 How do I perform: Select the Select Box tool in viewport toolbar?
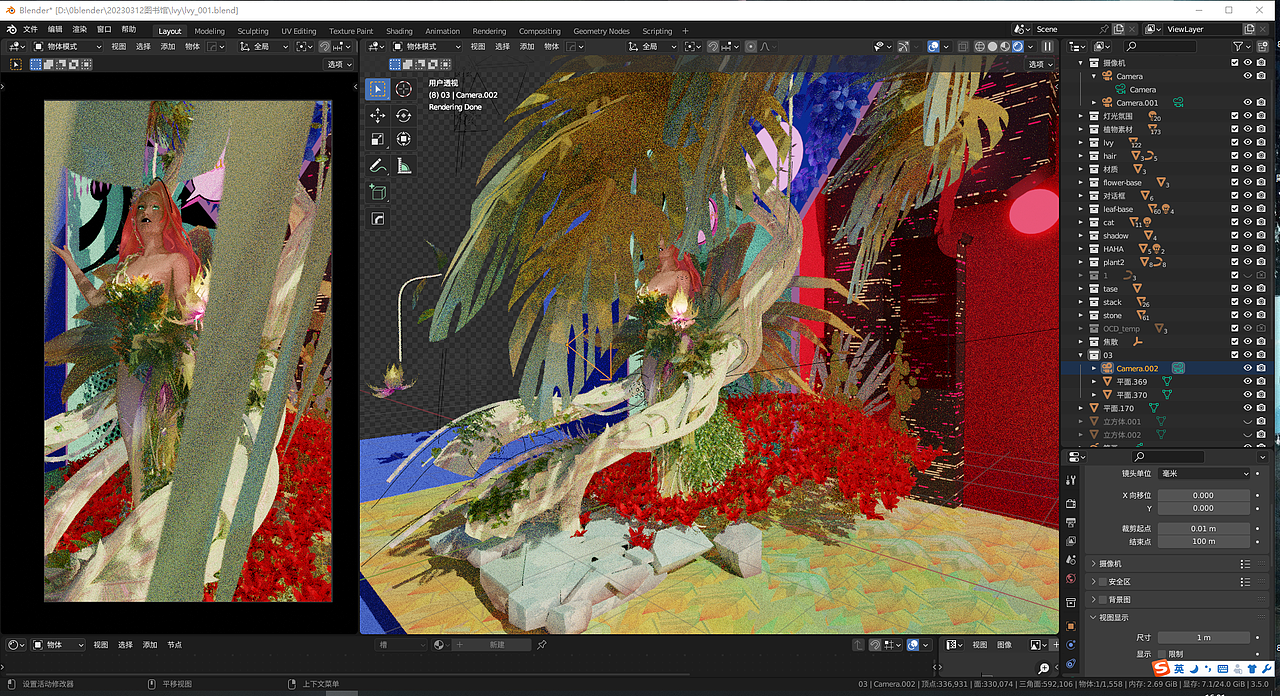point(377,89)
